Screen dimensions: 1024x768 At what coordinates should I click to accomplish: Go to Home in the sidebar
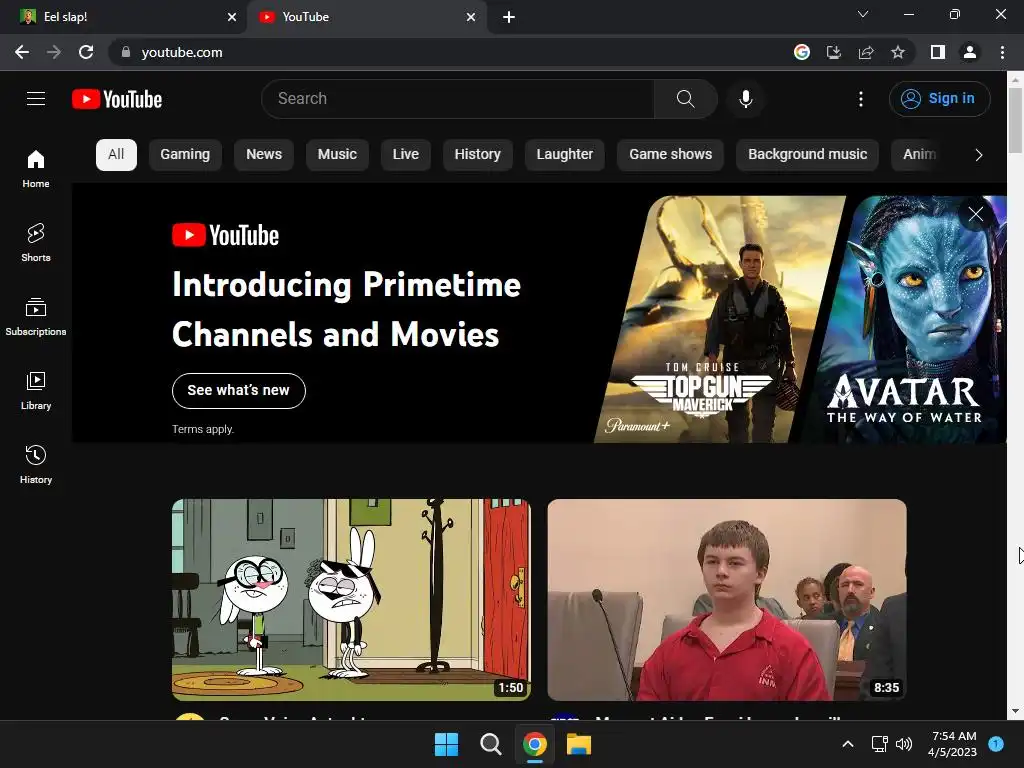[36, 169]
